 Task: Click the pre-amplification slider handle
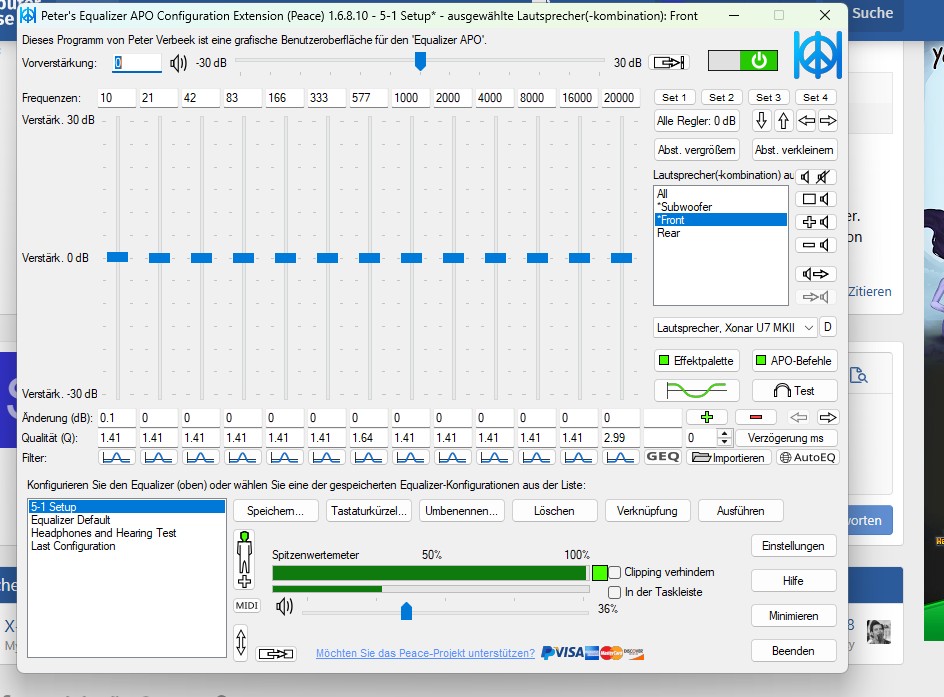[x=420, y=61]
